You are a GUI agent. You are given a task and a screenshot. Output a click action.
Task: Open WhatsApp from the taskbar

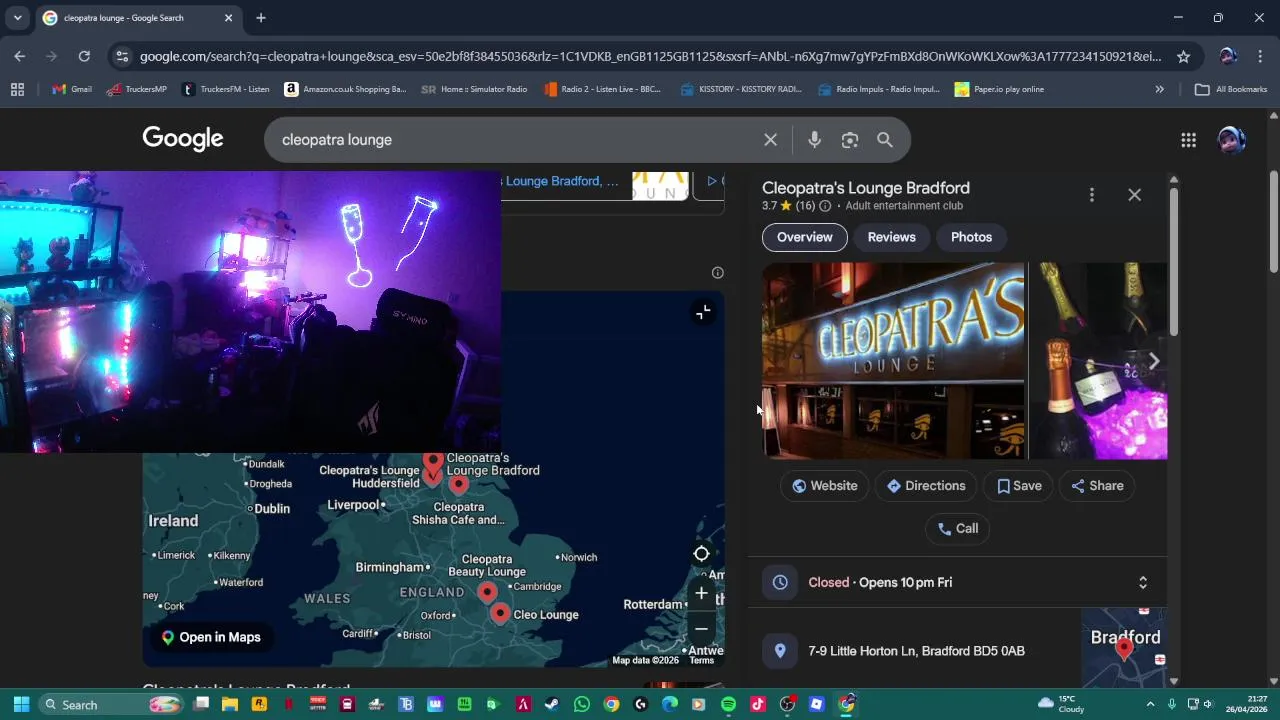pyautogui.click(x=582, y=704)
